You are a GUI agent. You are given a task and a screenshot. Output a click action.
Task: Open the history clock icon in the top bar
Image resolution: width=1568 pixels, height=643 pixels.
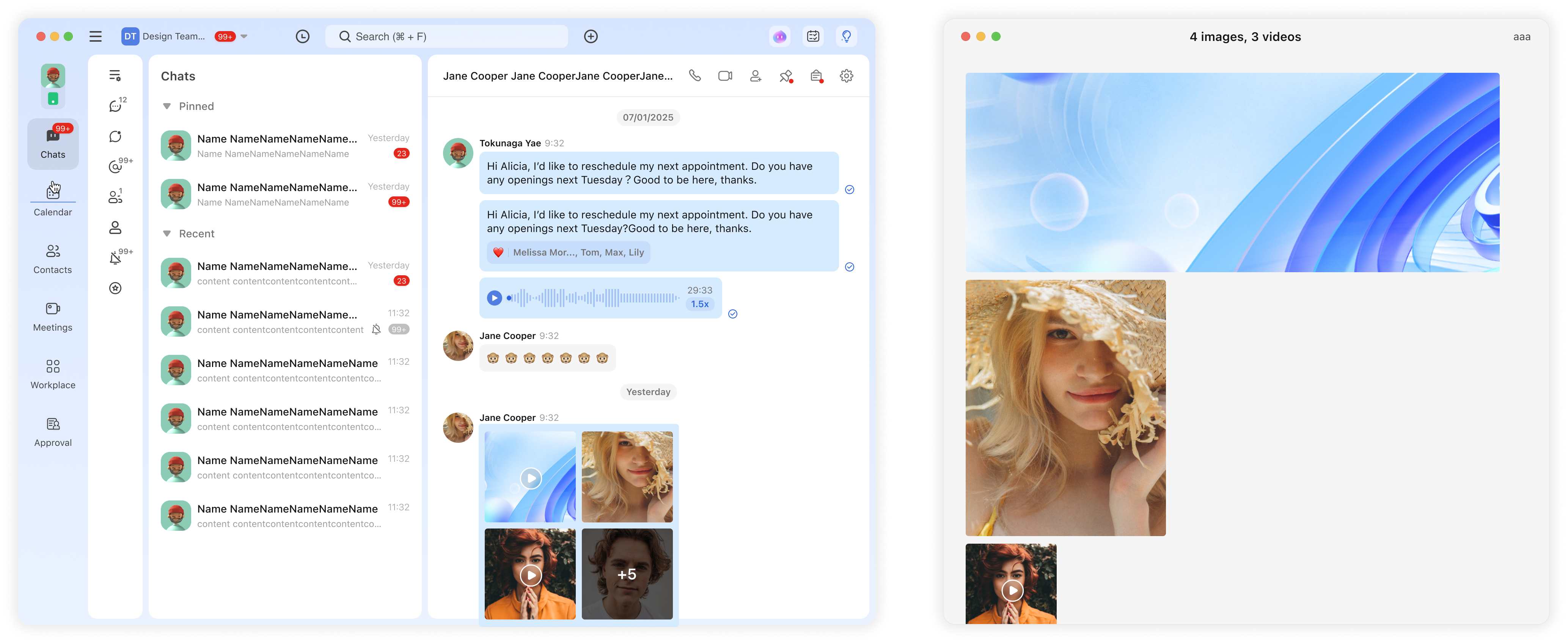[303, 36]
